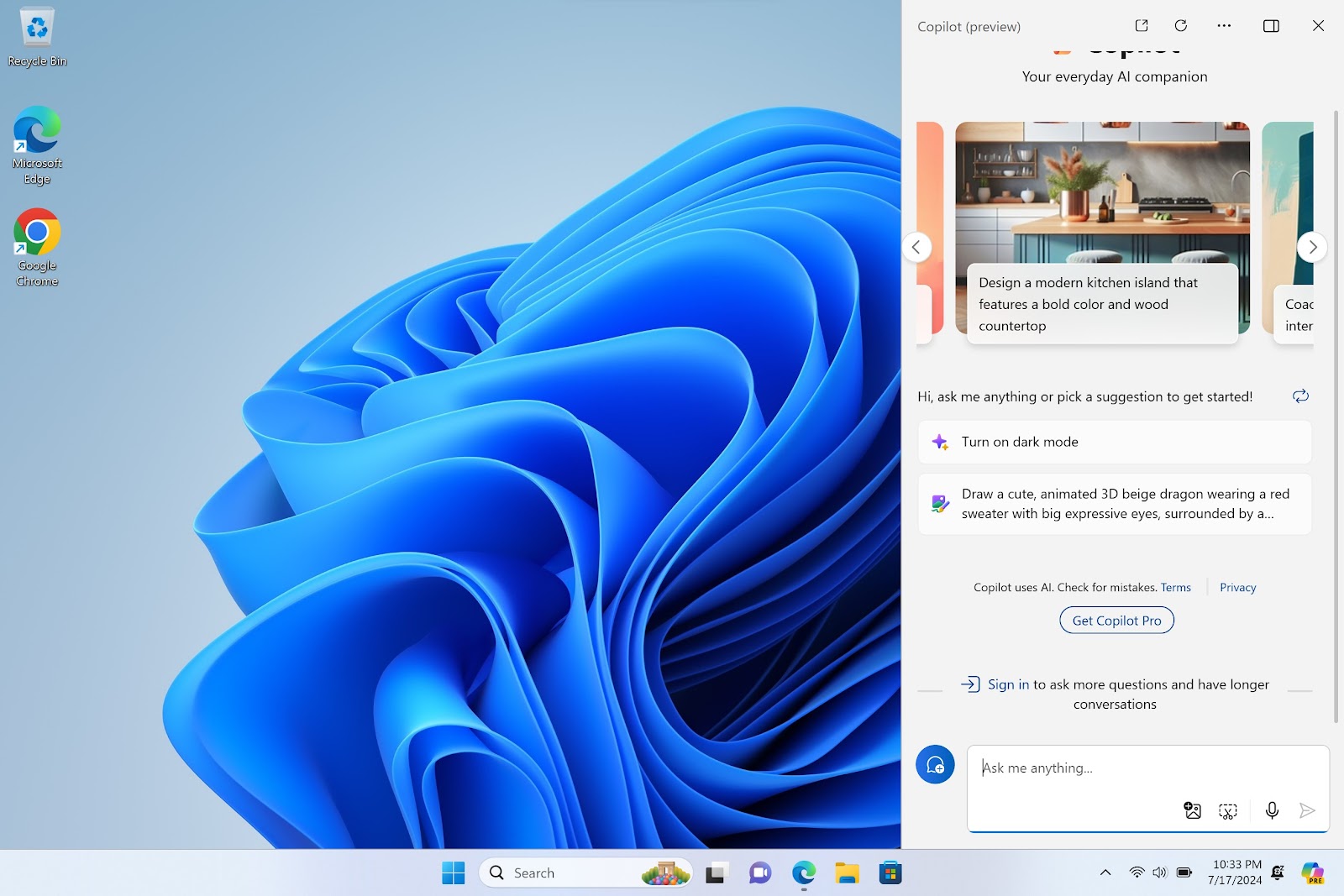The height and width of the screenshot is (896, 1344).
Task: Select the Recycle Bin desktop icon
Action: pyautogui.click(x=37, y=38)
